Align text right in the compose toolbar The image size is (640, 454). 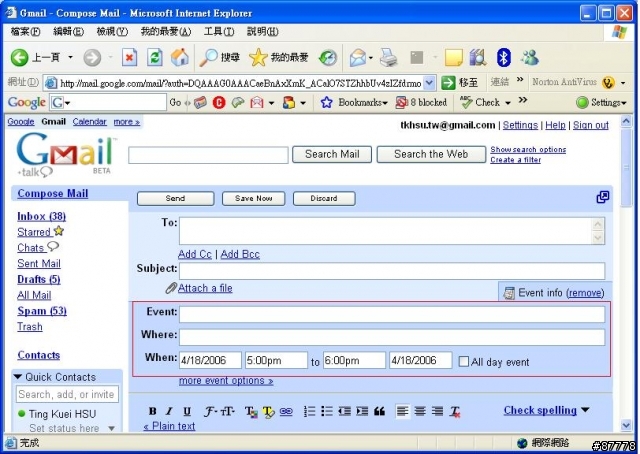click(x=438, y=411)
